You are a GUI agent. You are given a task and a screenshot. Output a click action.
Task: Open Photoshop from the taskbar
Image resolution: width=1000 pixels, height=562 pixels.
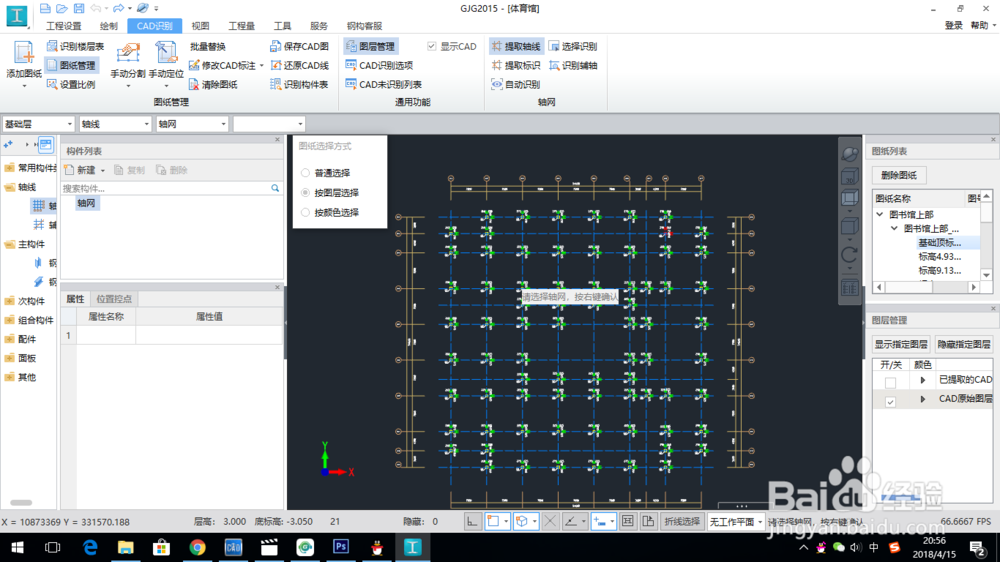click(341, 547)
